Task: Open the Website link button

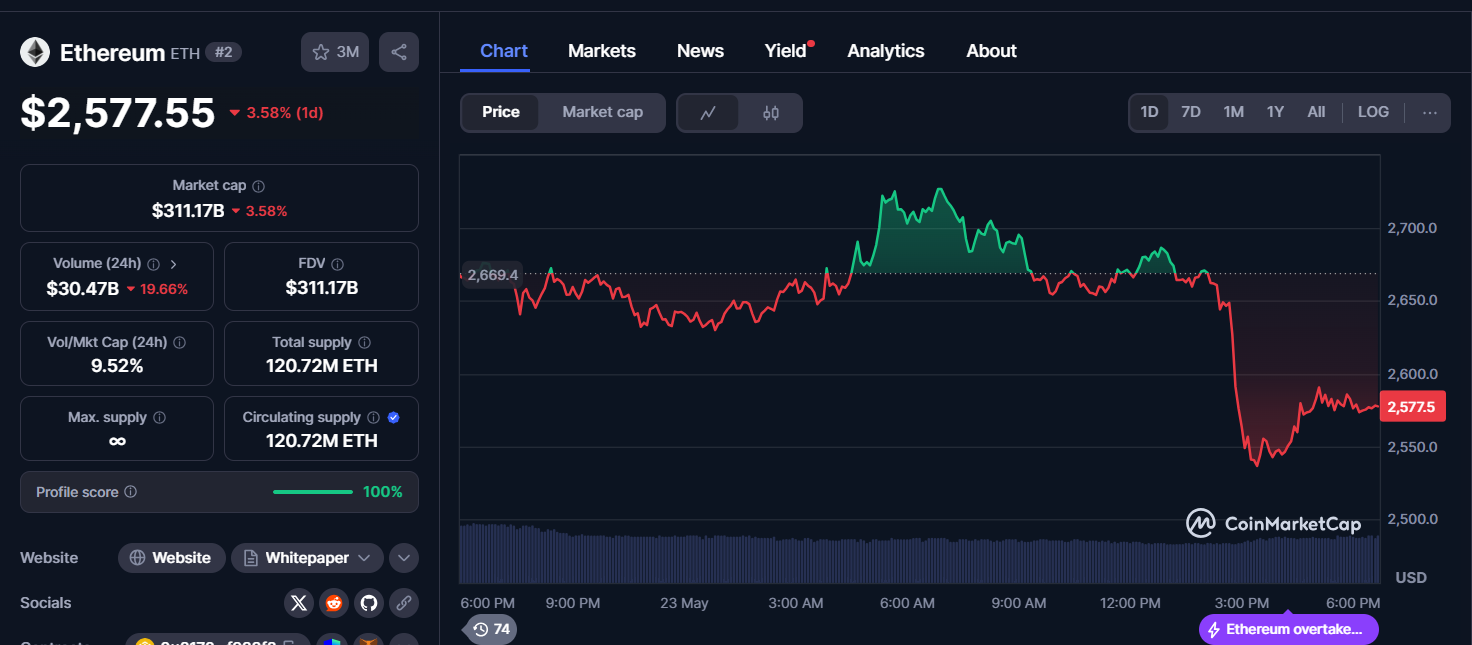Action: coord(171,558)
